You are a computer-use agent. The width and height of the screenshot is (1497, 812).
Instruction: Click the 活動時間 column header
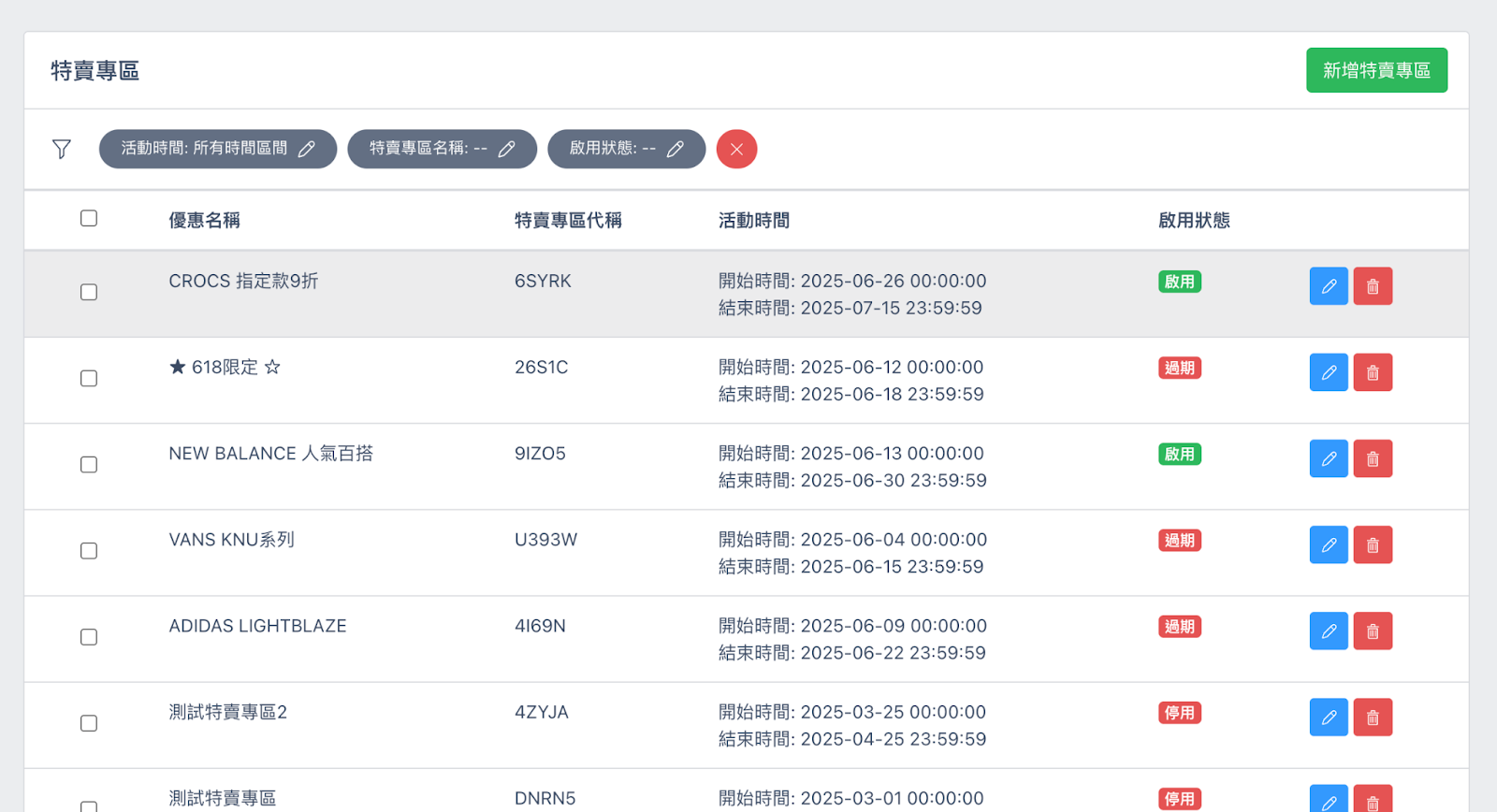[754, 220]
